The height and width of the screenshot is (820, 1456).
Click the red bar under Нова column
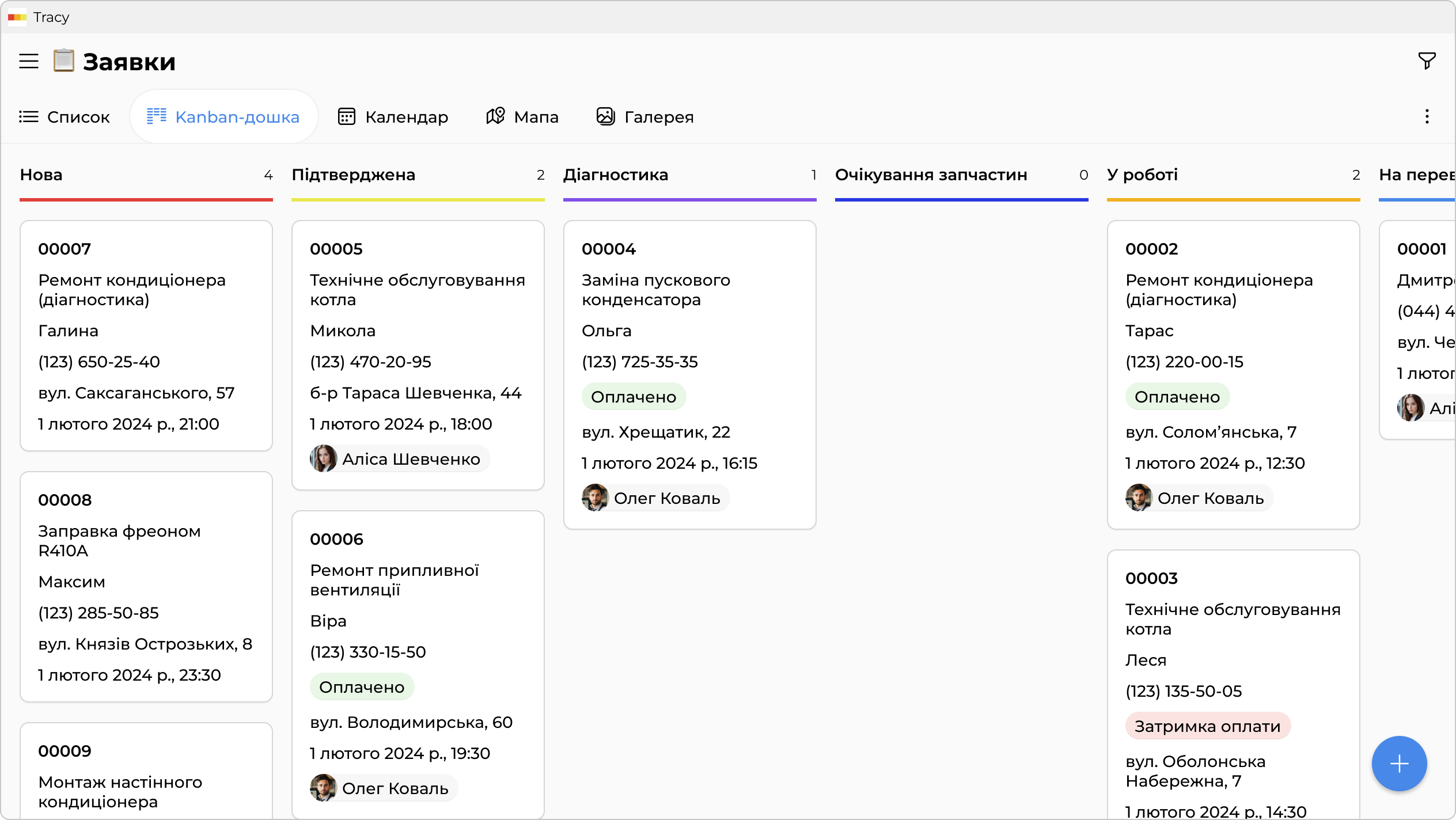146,200
